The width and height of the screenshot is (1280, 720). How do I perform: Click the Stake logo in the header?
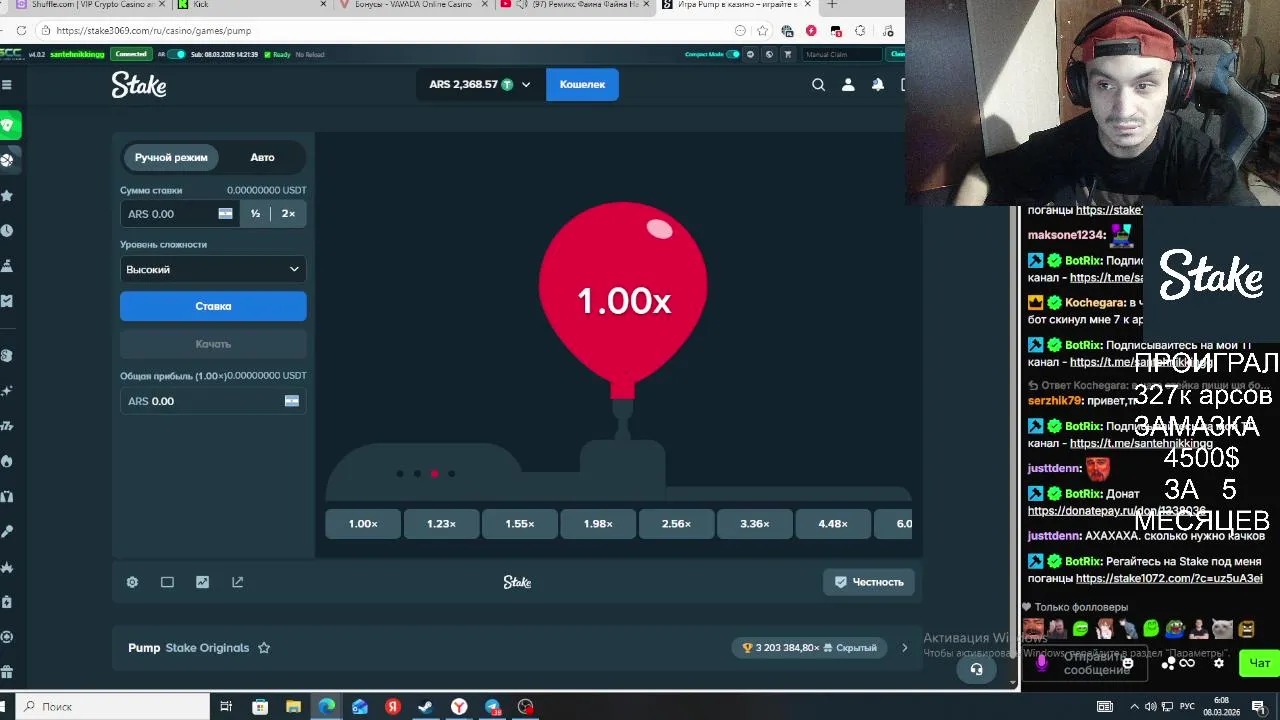tap(139, 85)
